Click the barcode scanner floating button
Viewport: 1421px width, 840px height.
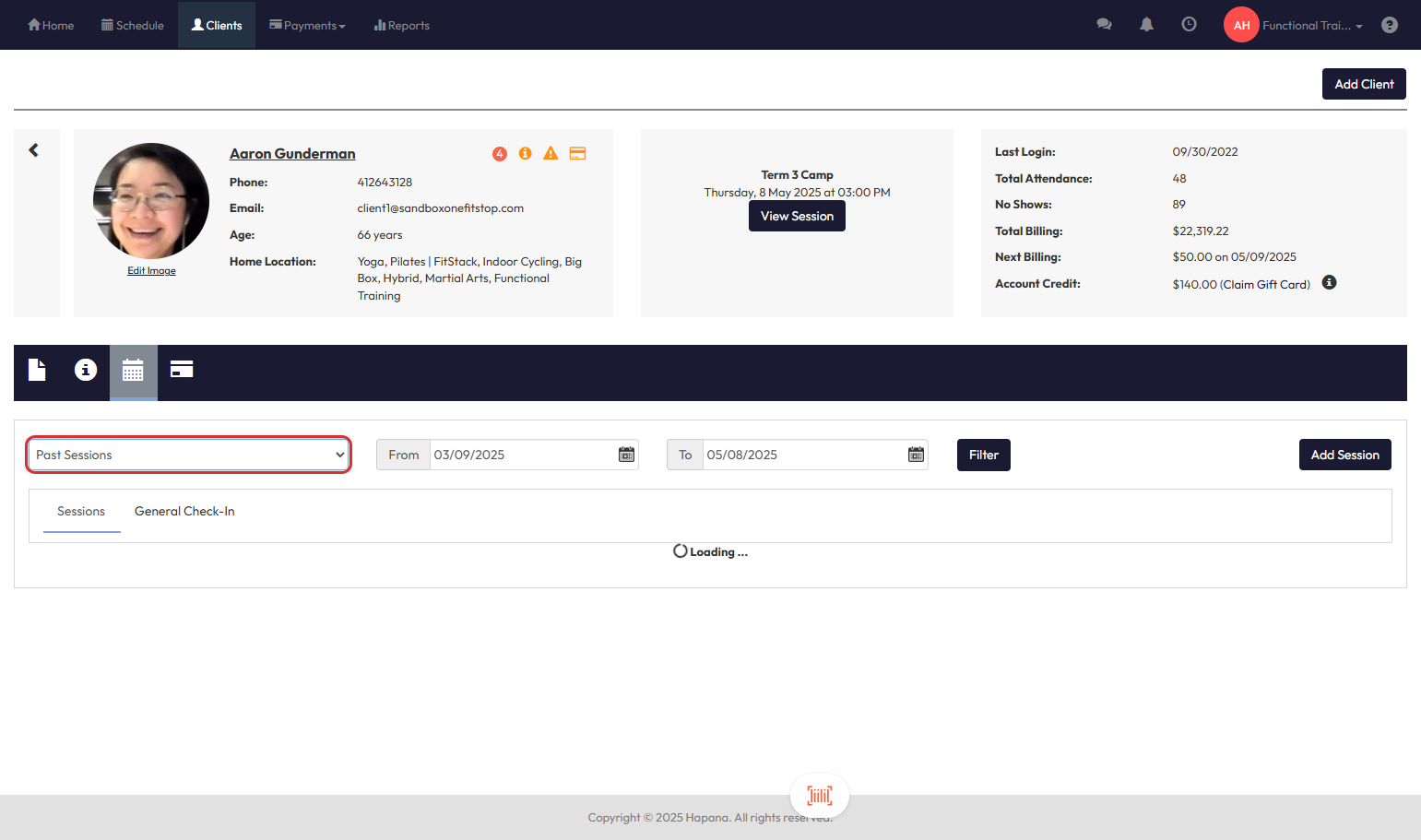click(819, 795)
